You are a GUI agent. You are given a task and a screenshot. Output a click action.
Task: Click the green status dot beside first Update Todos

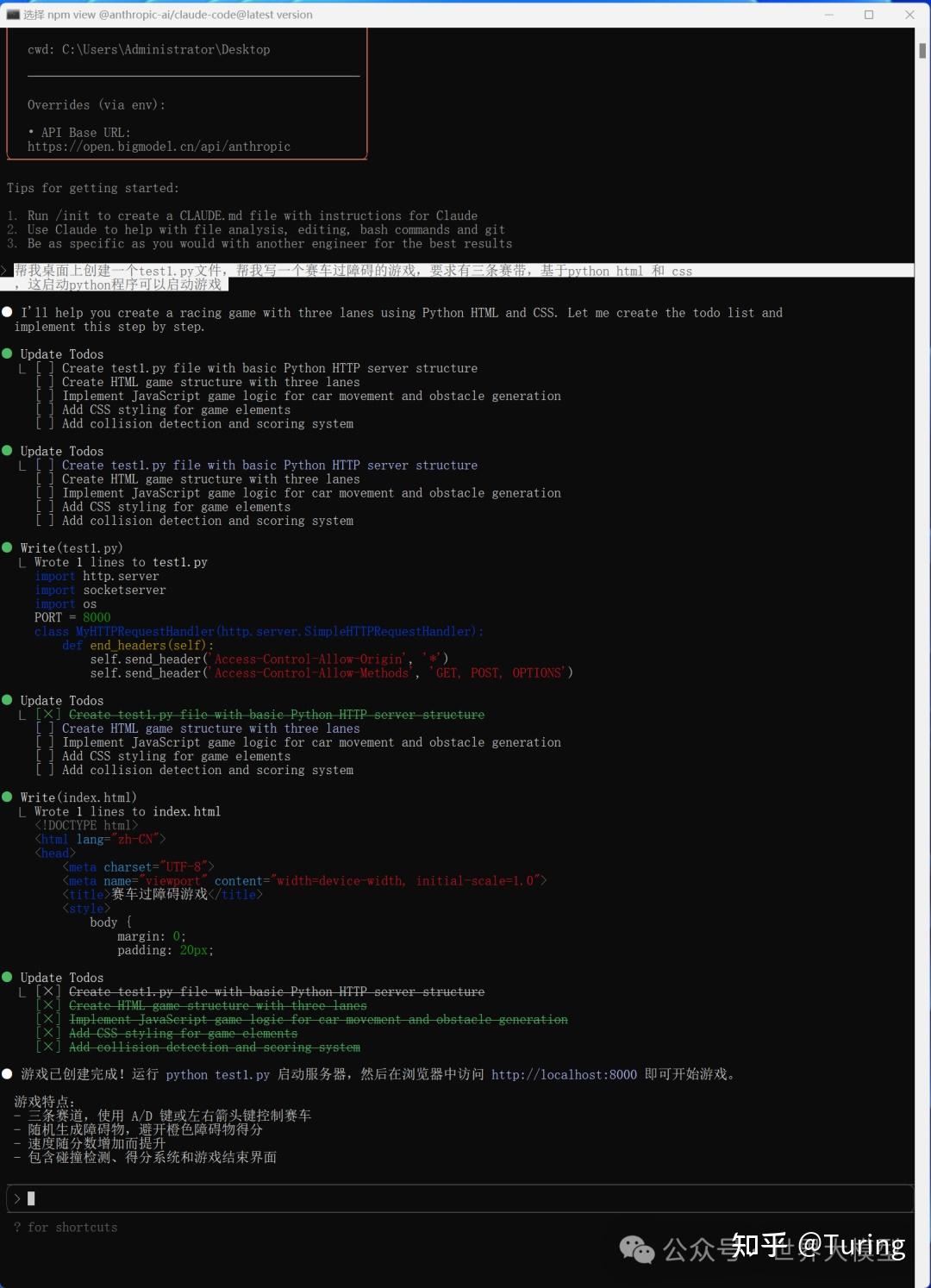click(7, 353)
